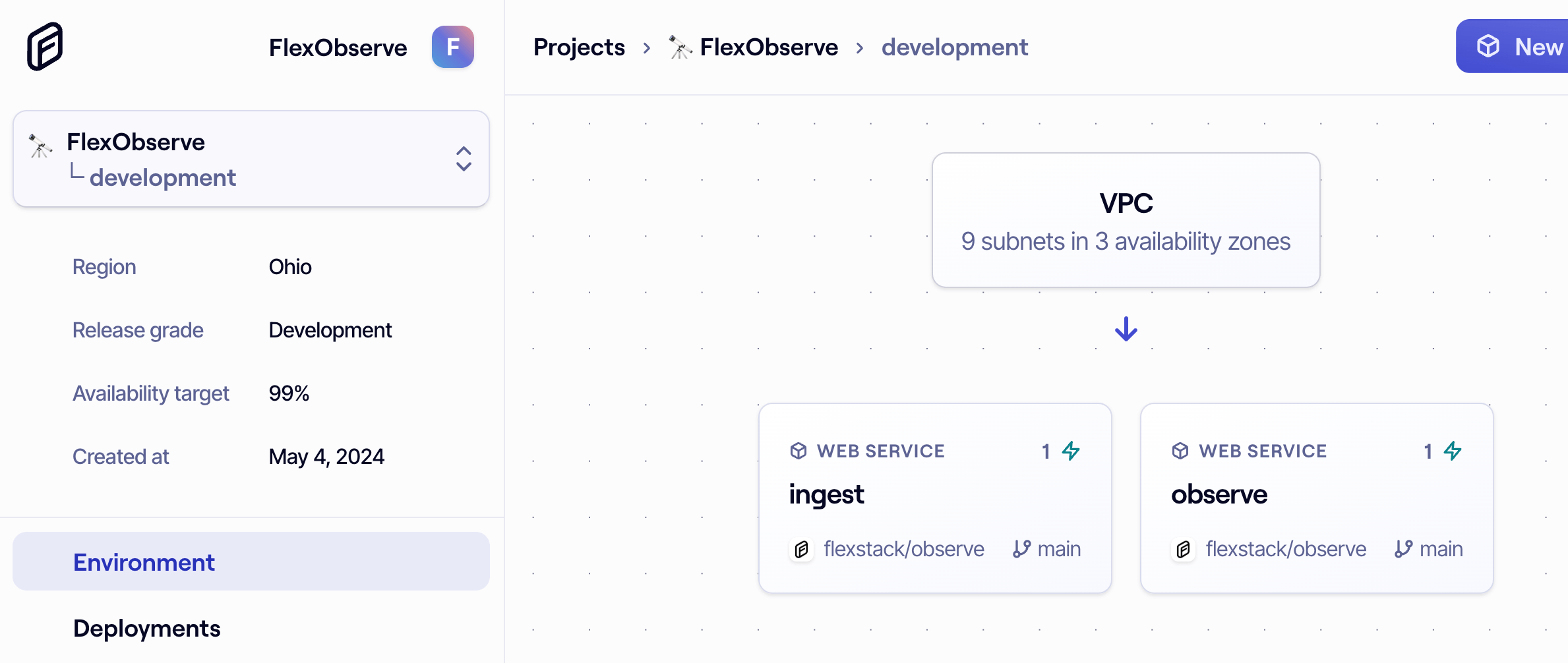Click the cube icon beside WEB SERVICE on ingest
Screen dimensions: 1568x663
click(x=799, y=451)
